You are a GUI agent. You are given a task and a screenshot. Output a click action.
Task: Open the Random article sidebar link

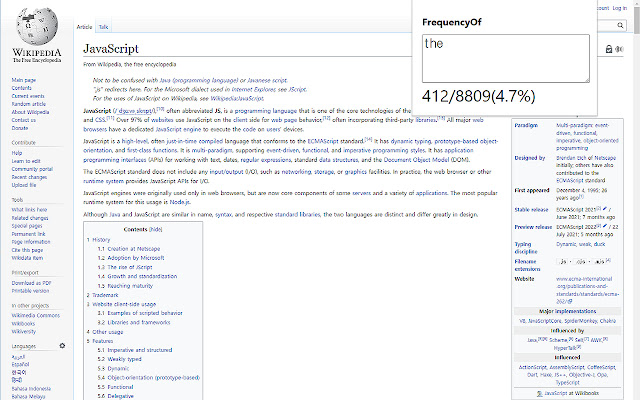[29, 104]
